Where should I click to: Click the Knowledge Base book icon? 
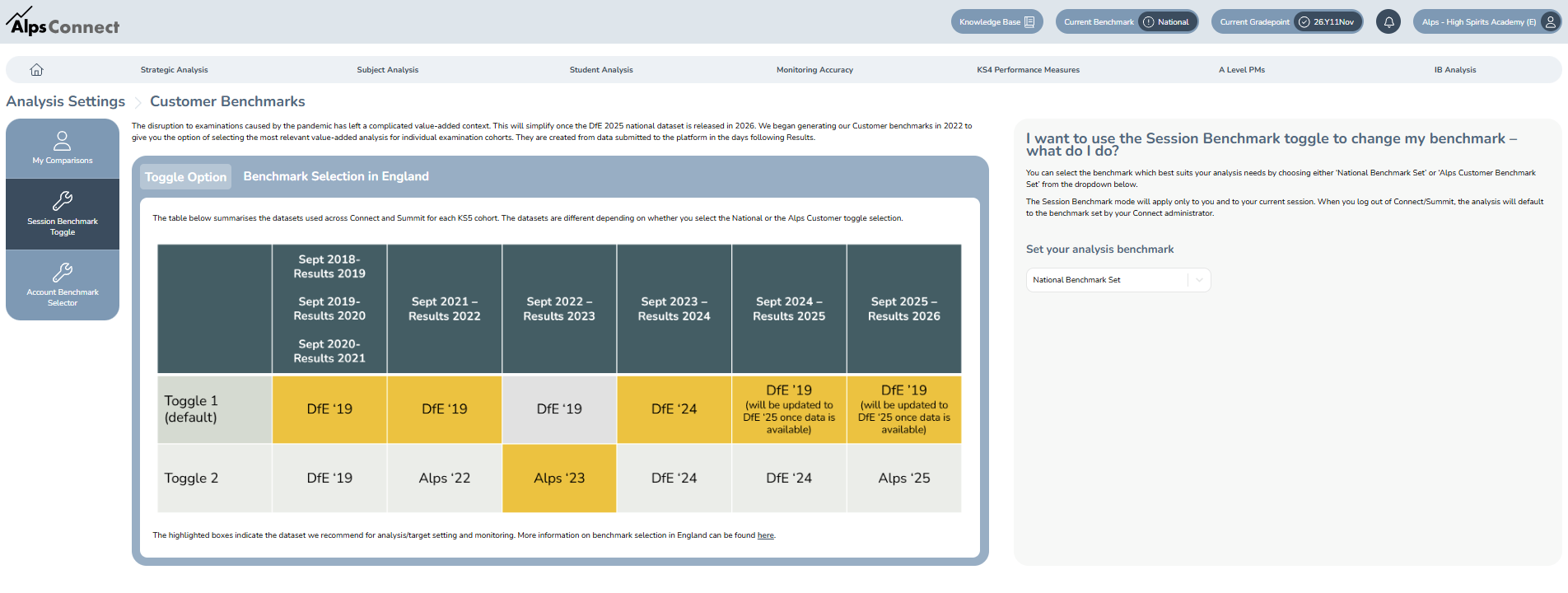(x=1029, y=22)
